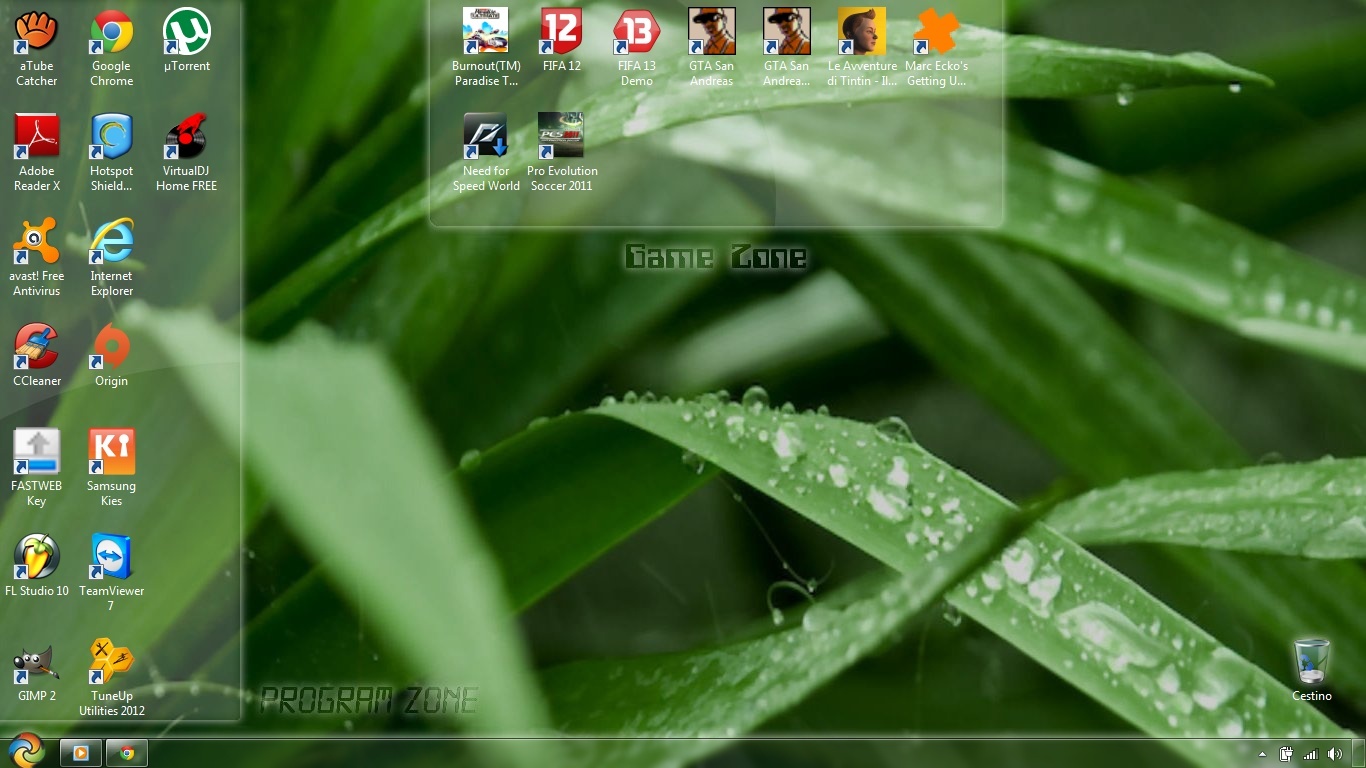Click the Internet Explorer desktop icon
This screenshot has height=768, width=1366.
point(112,258)
